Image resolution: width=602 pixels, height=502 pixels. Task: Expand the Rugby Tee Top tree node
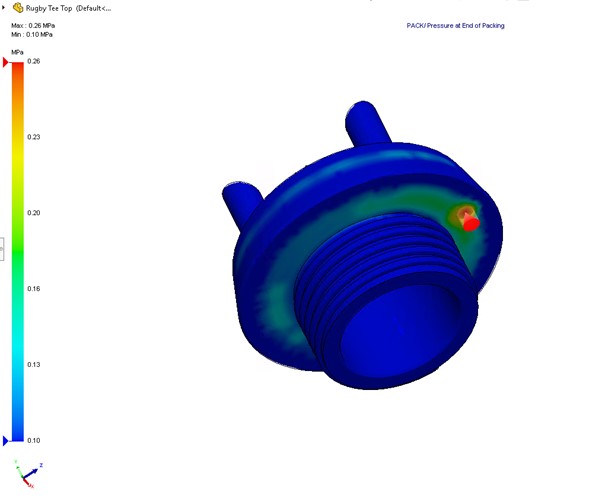tap(5, 8)
